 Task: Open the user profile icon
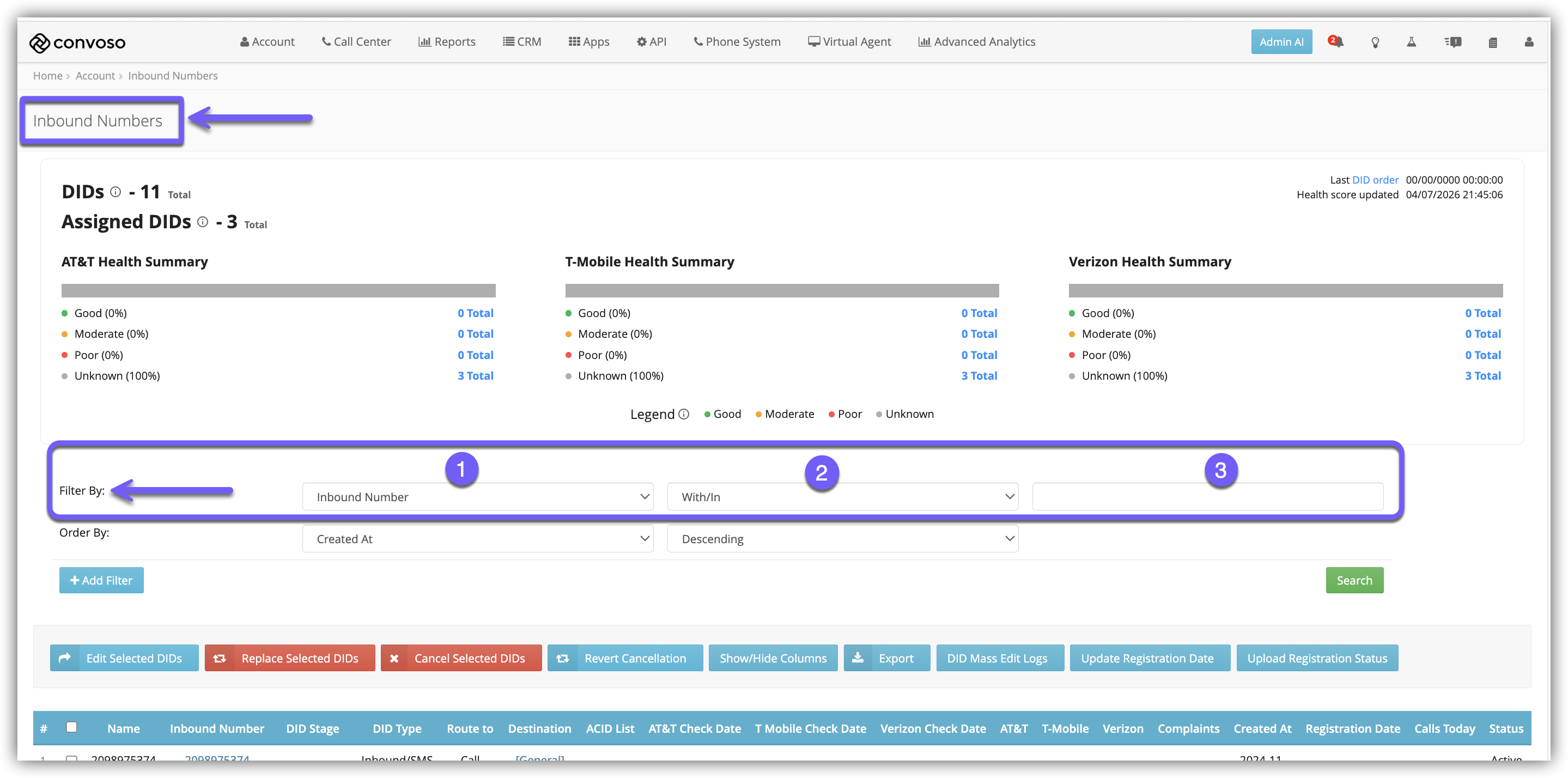[x=1529, y=41]
